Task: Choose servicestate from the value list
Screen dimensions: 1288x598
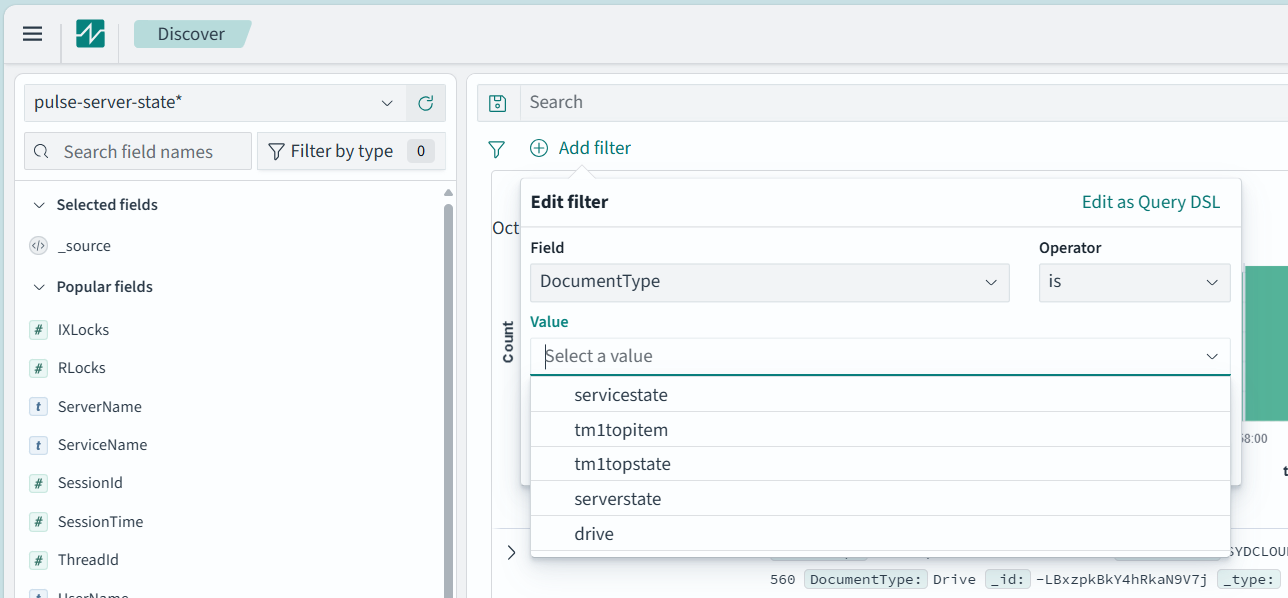Action: coord(880,395)
